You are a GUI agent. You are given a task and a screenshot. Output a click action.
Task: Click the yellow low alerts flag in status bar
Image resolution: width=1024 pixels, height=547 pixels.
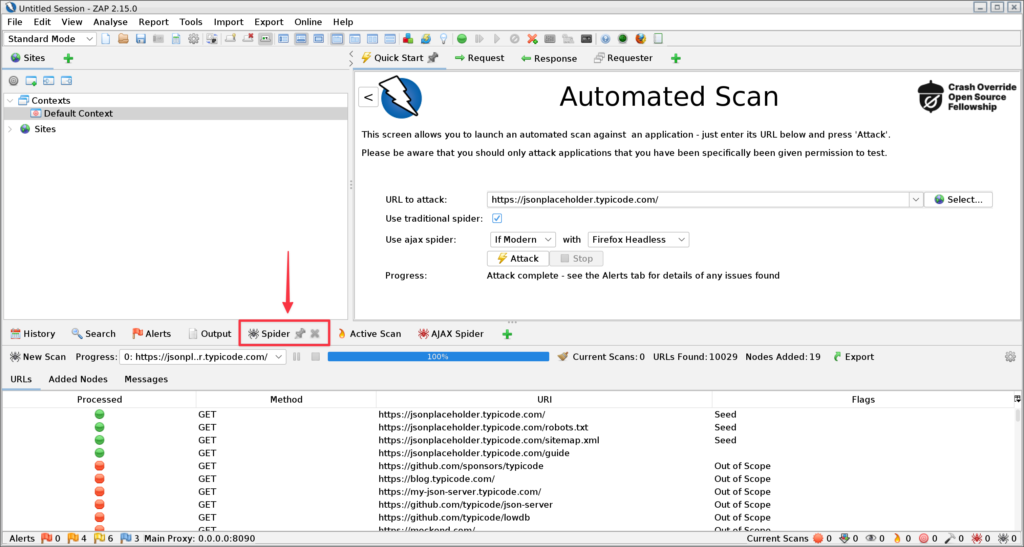point(99,539)
